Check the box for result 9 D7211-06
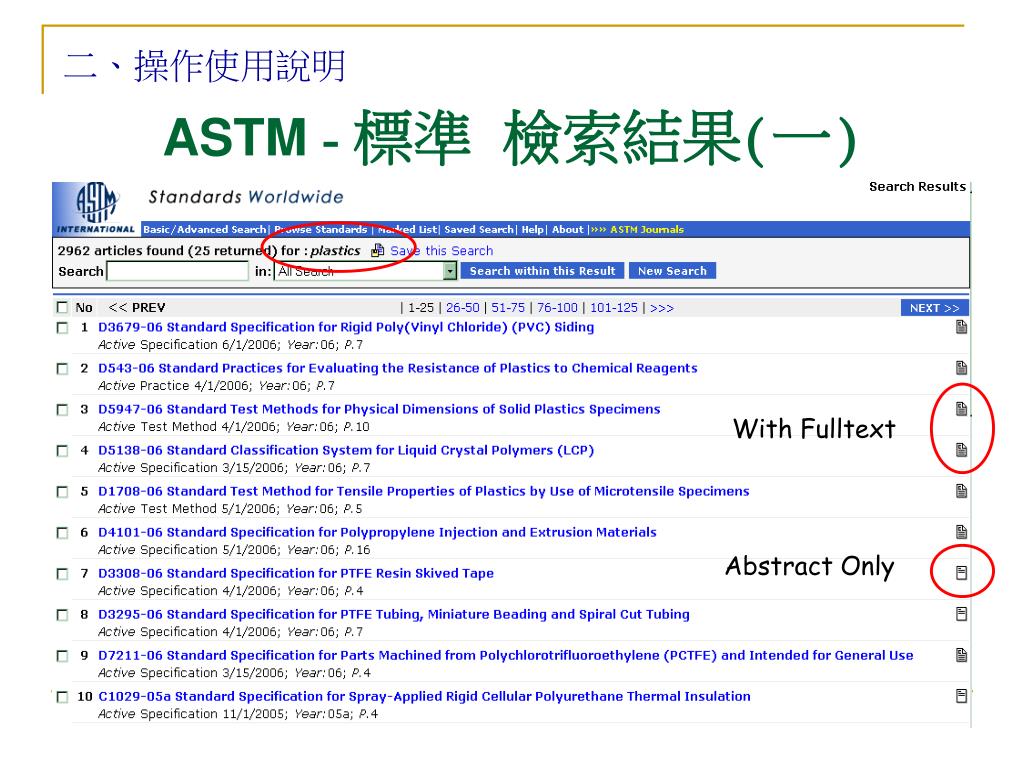The width and height of the screenshot is (1024, 768). pyautogui.click(x=62, y=656)
